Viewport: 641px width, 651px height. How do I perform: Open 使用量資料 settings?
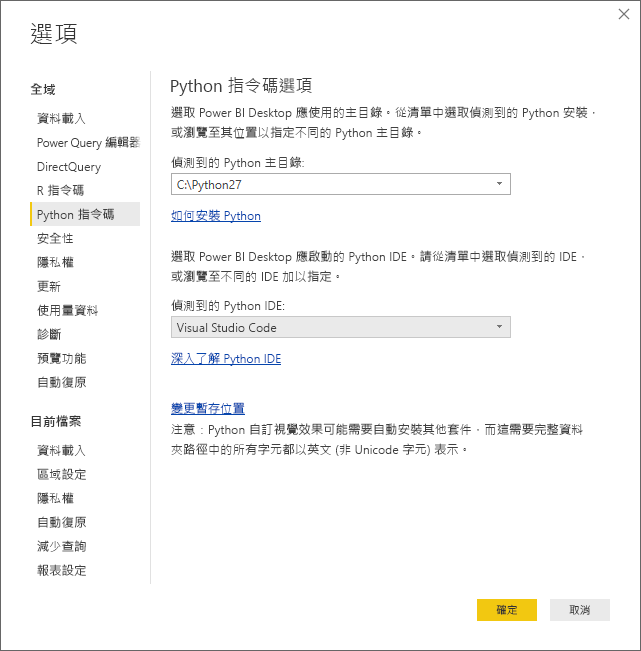(x=68, y=311)
